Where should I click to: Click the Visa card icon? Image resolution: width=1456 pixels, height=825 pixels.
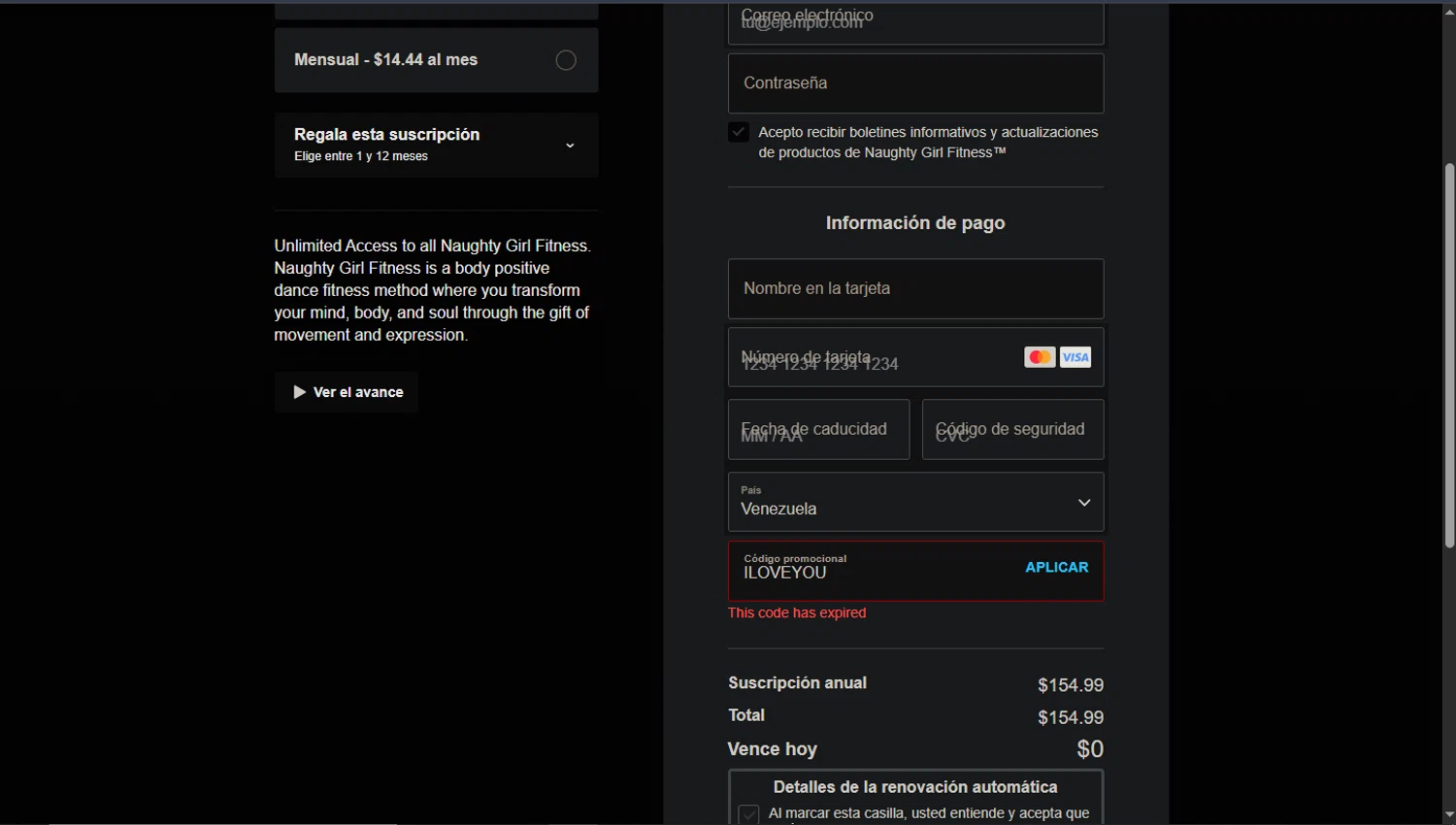[x=1075, y=357]
